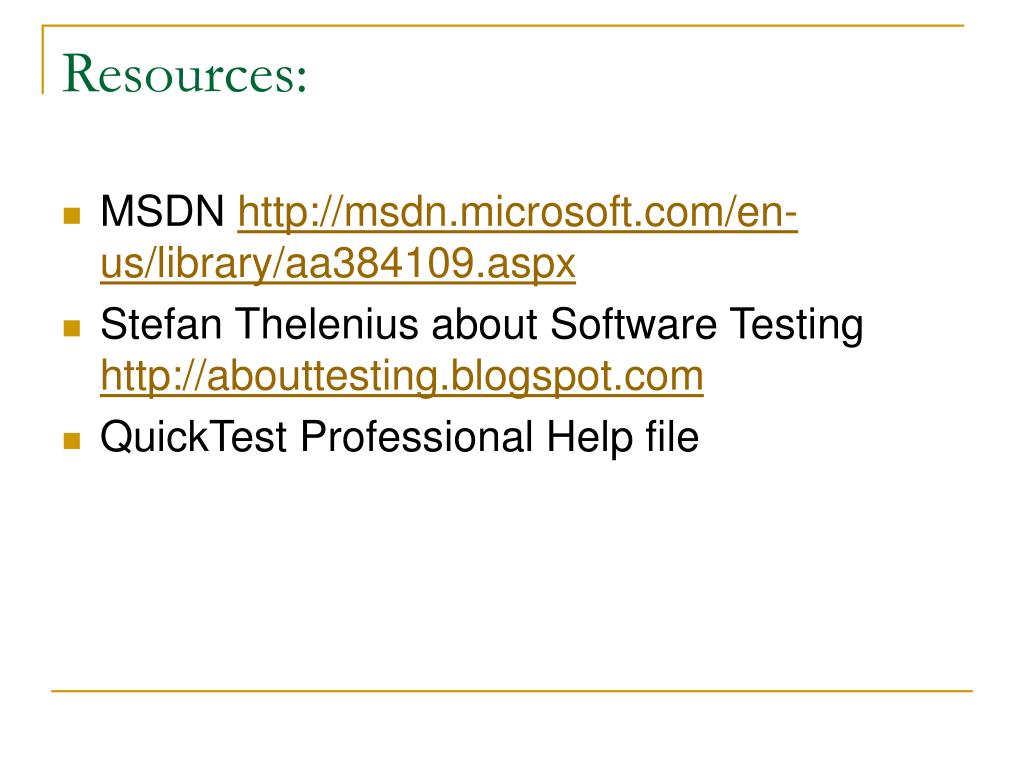The width and height of the screenshot is (1024, 768).
Task: Select the word Software in second bullet
Action: pyautogui.click(x=633, y=323)
